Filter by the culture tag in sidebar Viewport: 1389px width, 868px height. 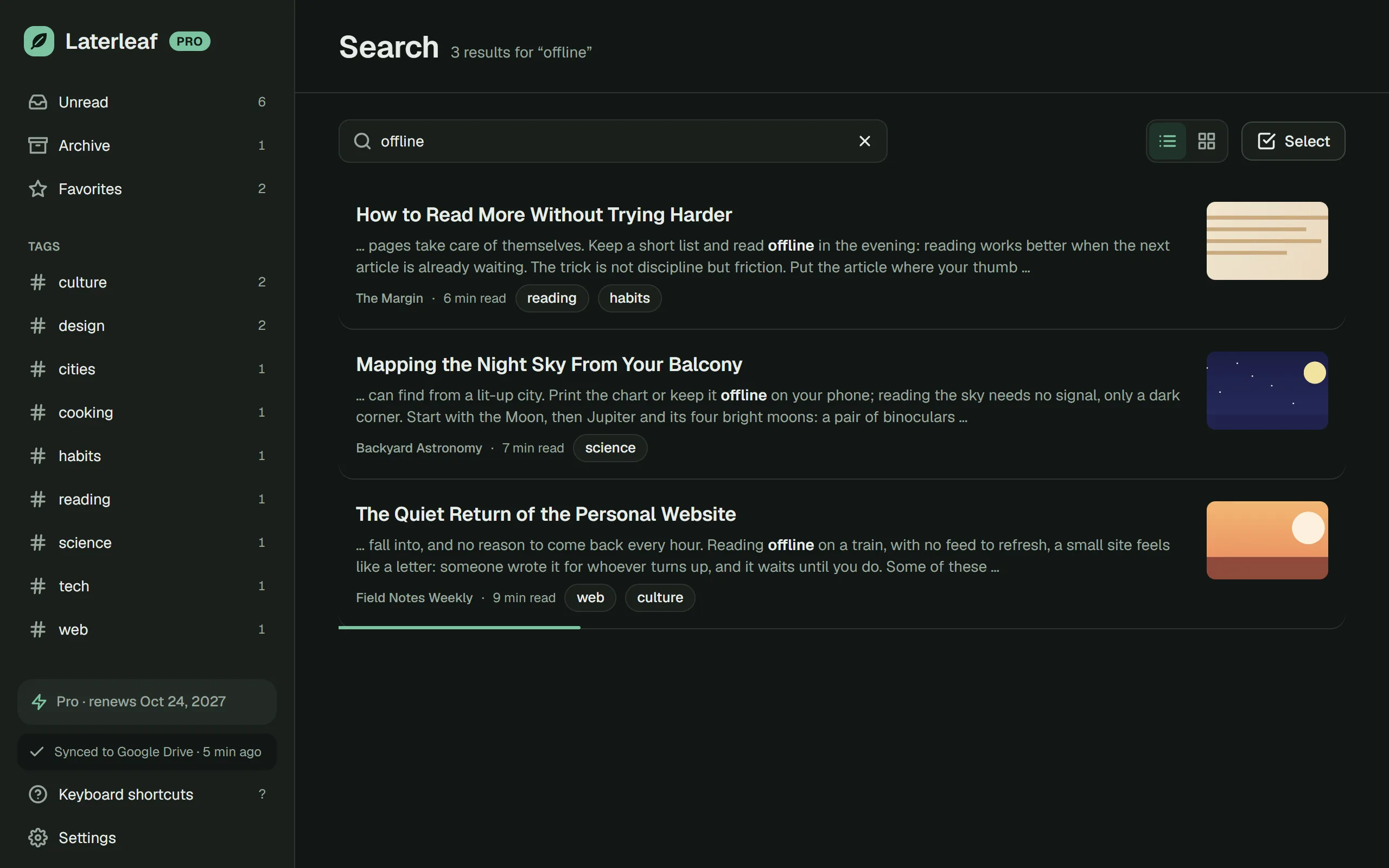147,283
